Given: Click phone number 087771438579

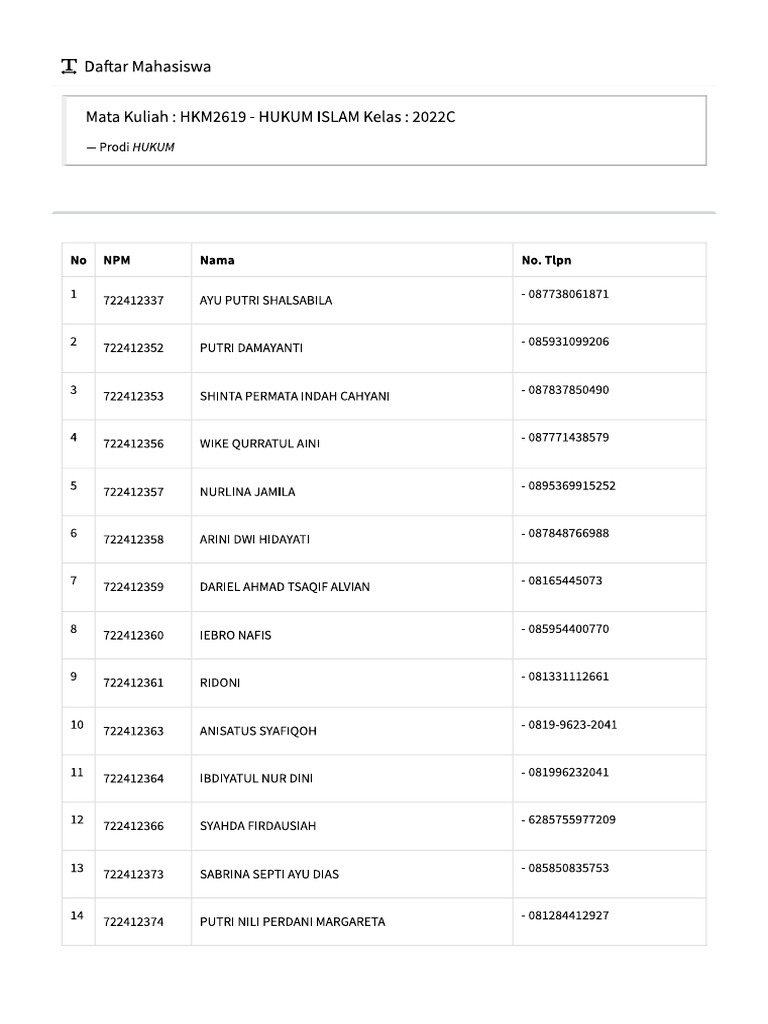Looking at the screenshot, I should 568,437.
